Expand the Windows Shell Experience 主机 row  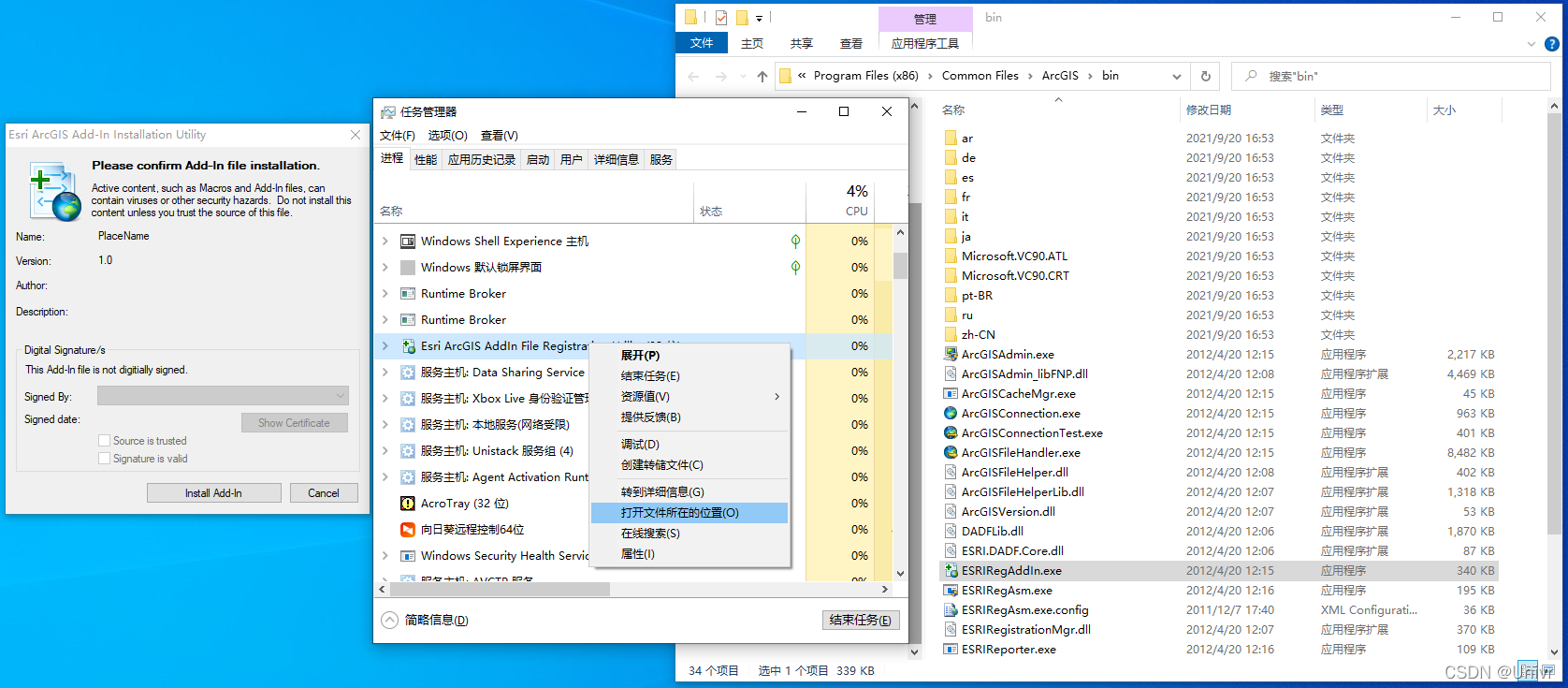[x=385, y=241]
